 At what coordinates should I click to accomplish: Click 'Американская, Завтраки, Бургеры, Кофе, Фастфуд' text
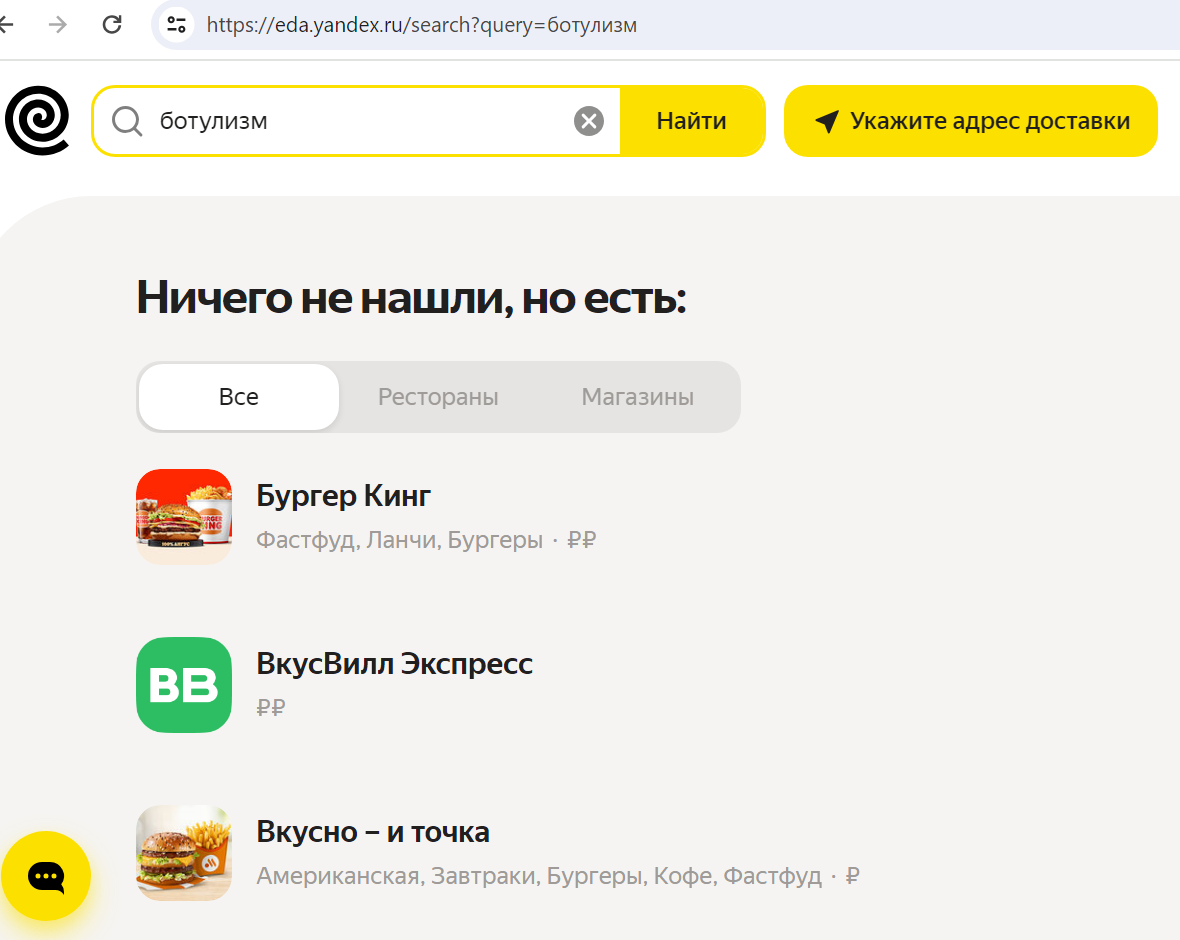coord(539,876)
